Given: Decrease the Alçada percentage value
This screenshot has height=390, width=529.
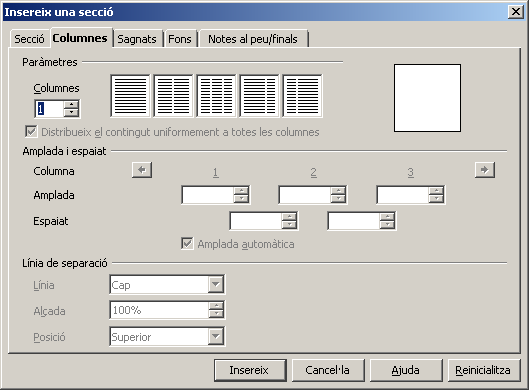Looking at the screenshot, I should coord(216,314).
